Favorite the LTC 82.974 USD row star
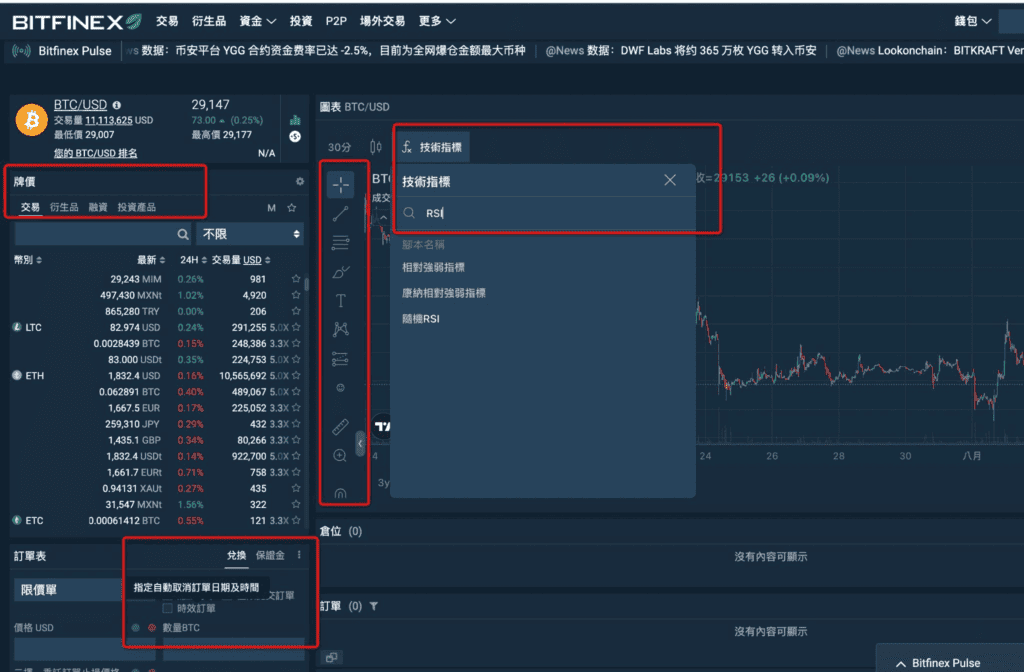This screenshot has width=1024, height=672. tap(296, 327)
